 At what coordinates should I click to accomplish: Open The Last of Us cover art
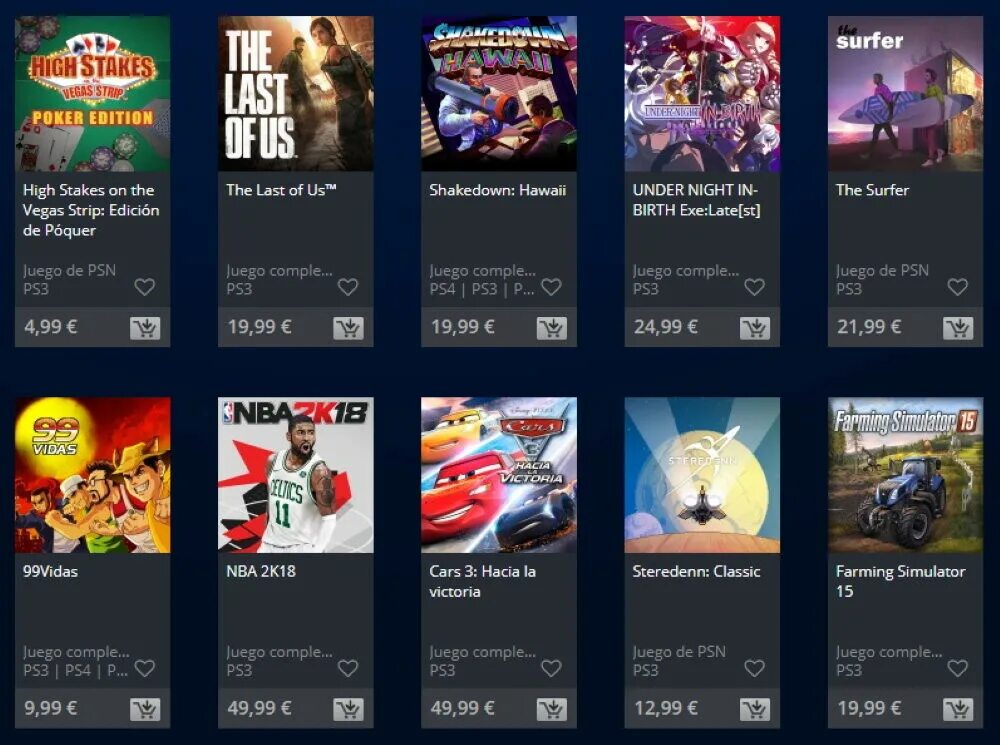296,94
